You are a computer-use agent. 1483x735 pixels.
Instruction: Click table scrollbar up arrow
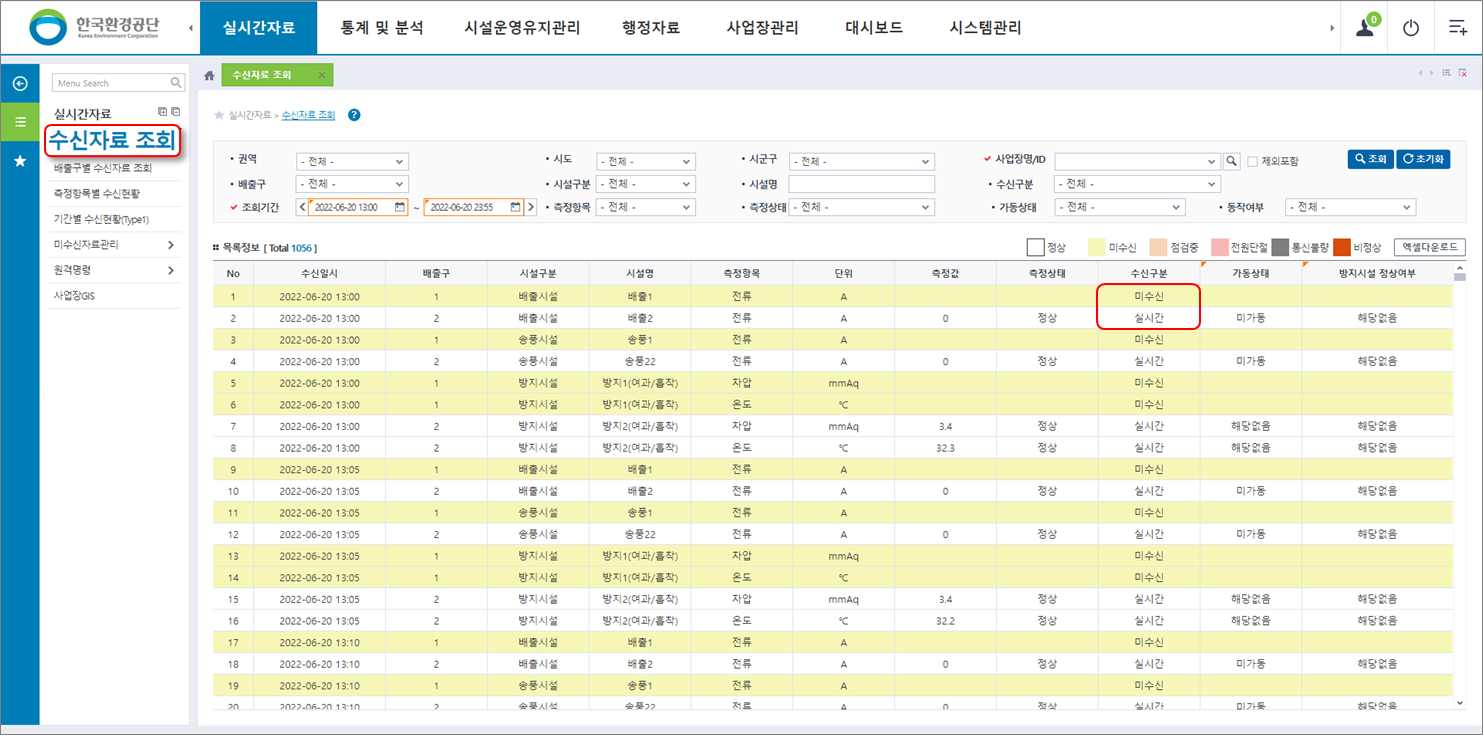click(x=1460, y=269)
